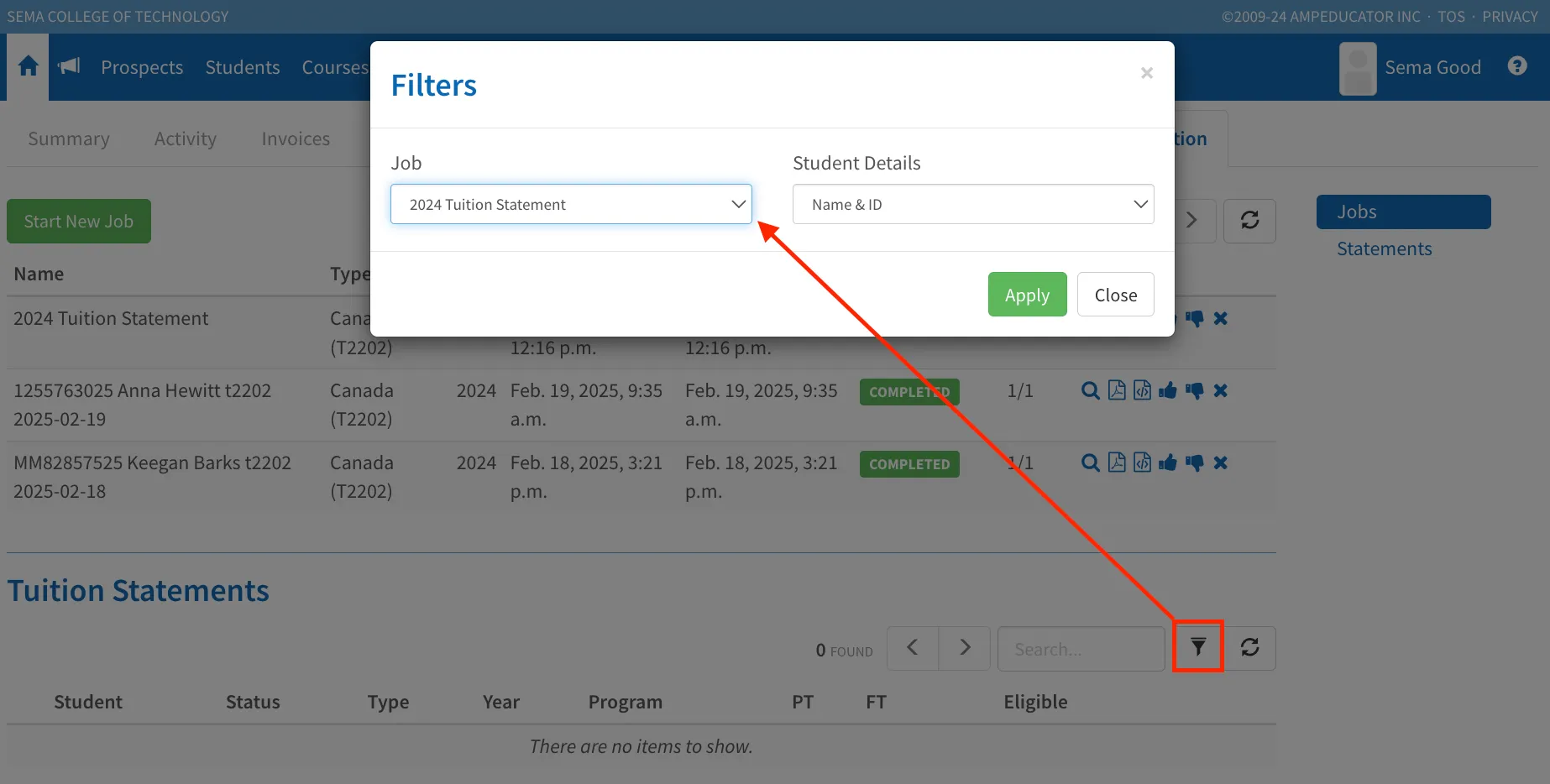
Task: Open the Statements side link
Action: pyautogui.click(x=1385, y=248)
